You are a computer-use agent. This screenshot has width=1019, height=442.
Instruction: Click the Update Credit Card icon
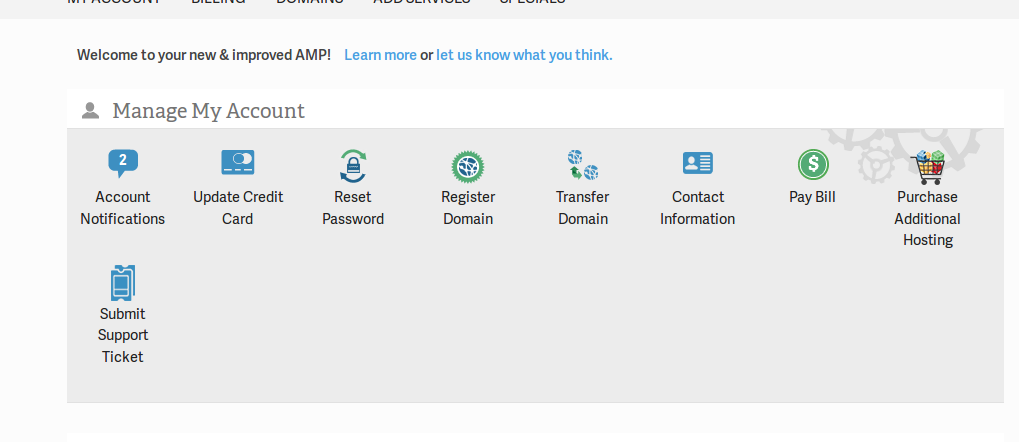click(x=238, y=163)
